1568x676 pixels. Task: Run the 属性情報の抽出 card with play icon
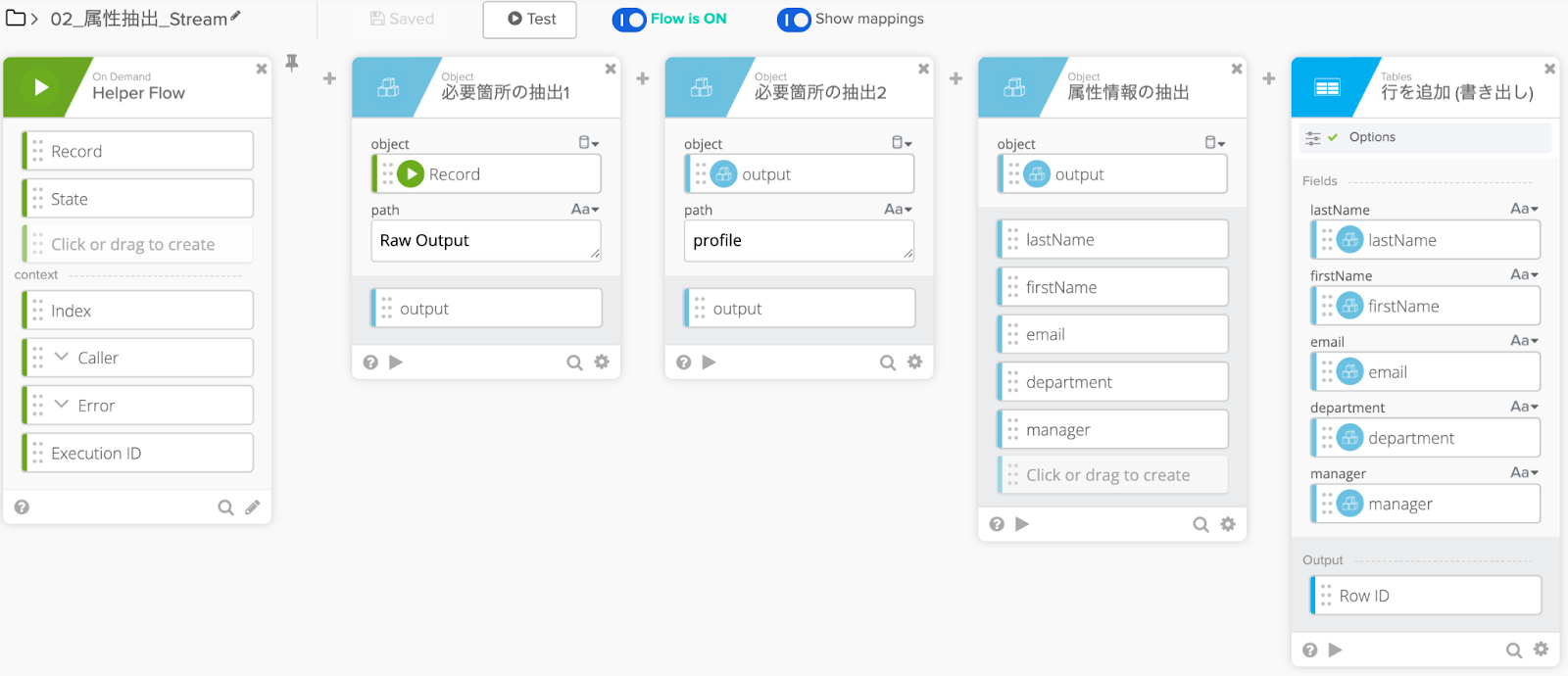coord(1022,524)
